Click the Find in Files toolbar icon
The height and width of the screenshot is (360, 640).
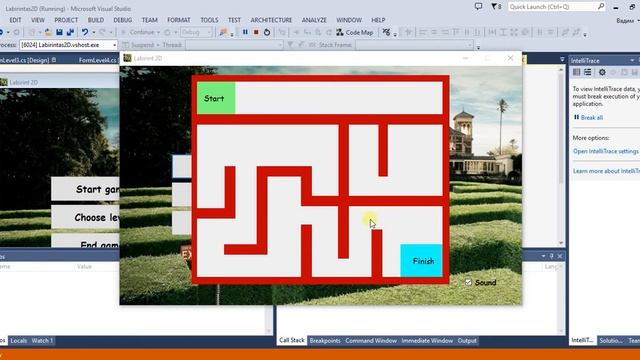click(x=223, y=32)
